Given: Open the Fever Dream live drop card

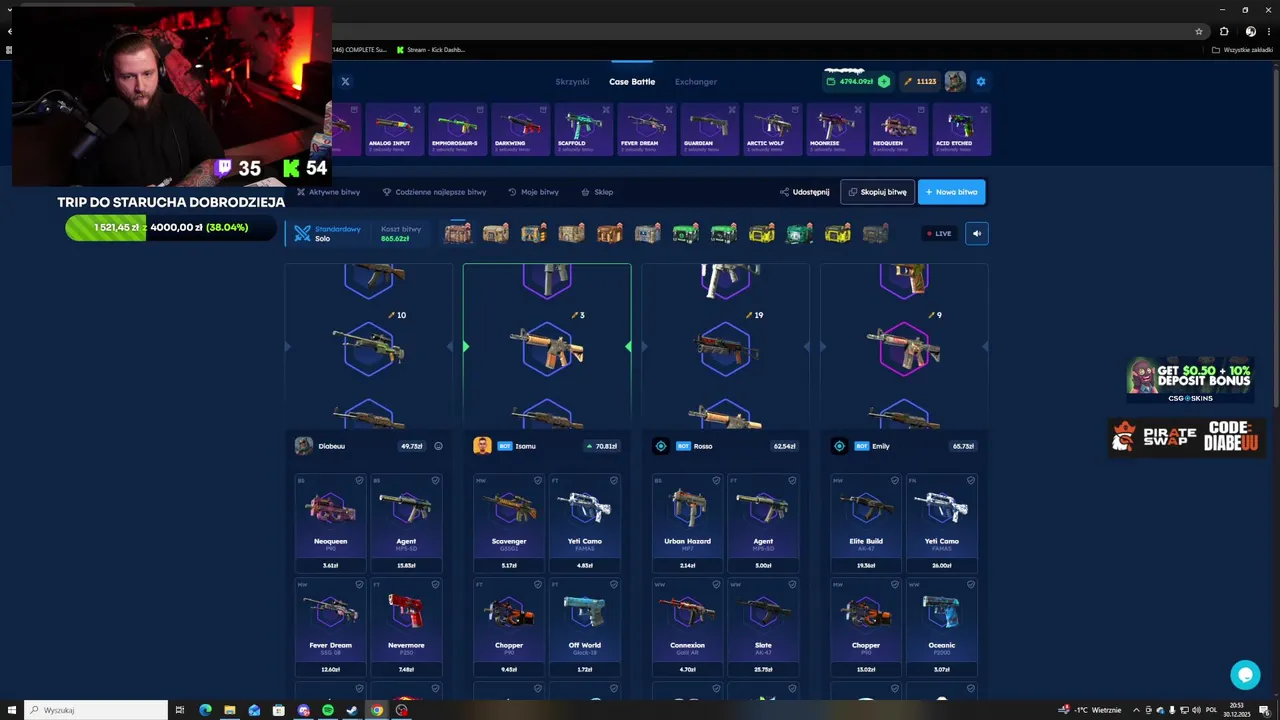Looking at the screenshot, I should (646, 129).
